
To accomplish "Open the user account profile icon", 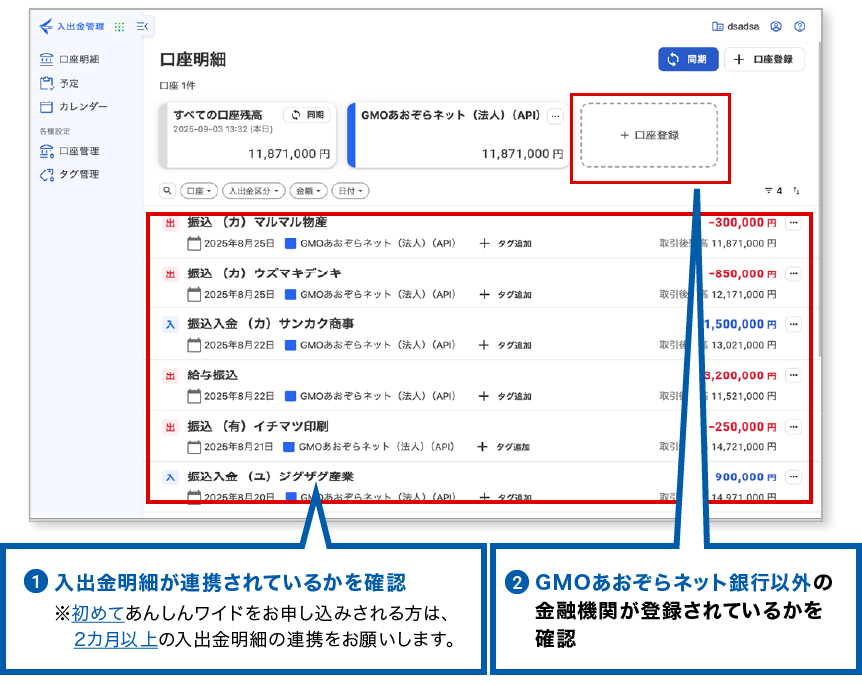I will [776, 27].
